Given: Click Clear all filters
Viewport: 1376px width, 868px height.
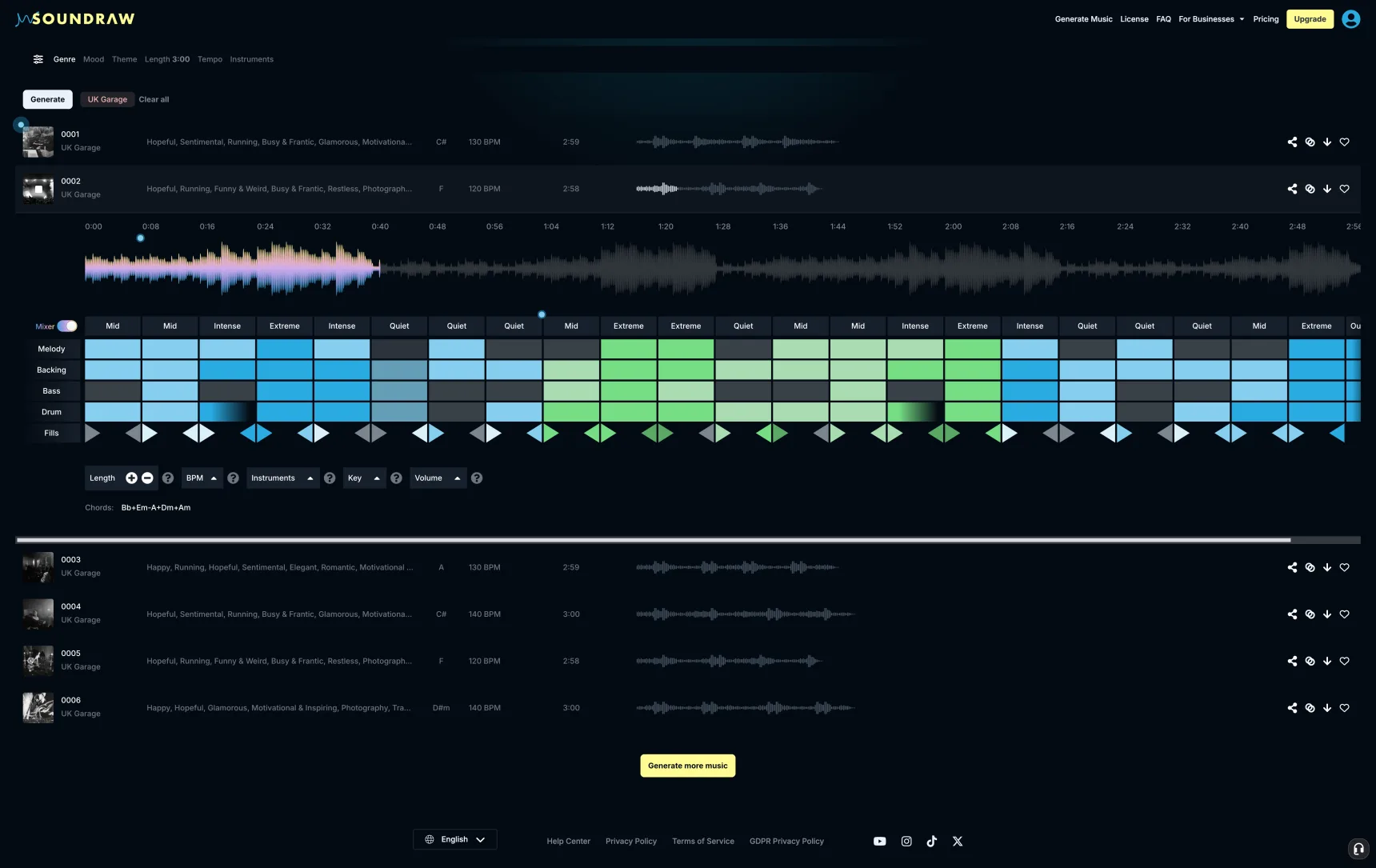Looking at the screenshot, I should (154, 99).
